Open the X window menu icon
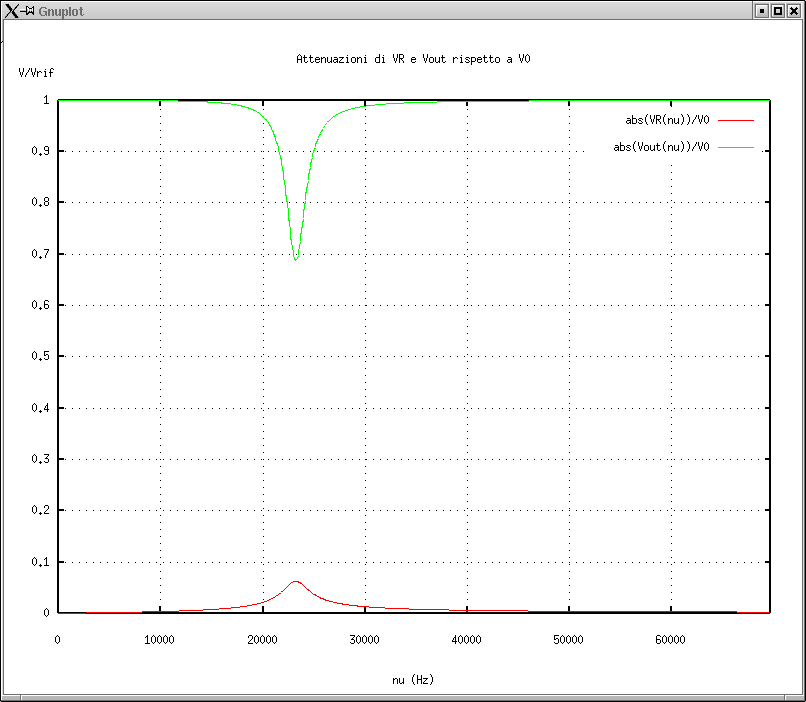 pyautogui.click(x=11, y=11)
